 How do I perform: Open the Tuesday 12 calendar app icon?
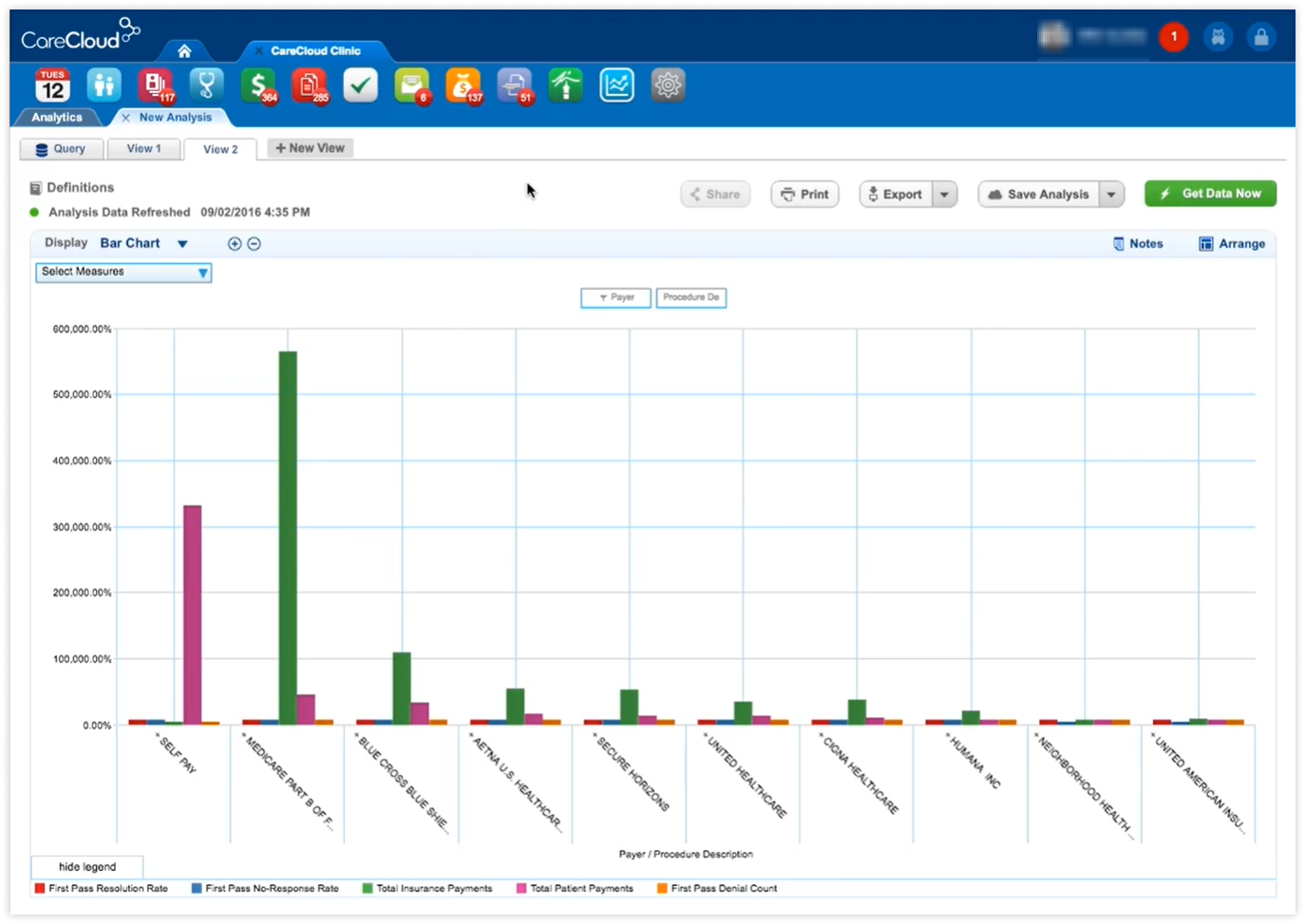point(52,85)
